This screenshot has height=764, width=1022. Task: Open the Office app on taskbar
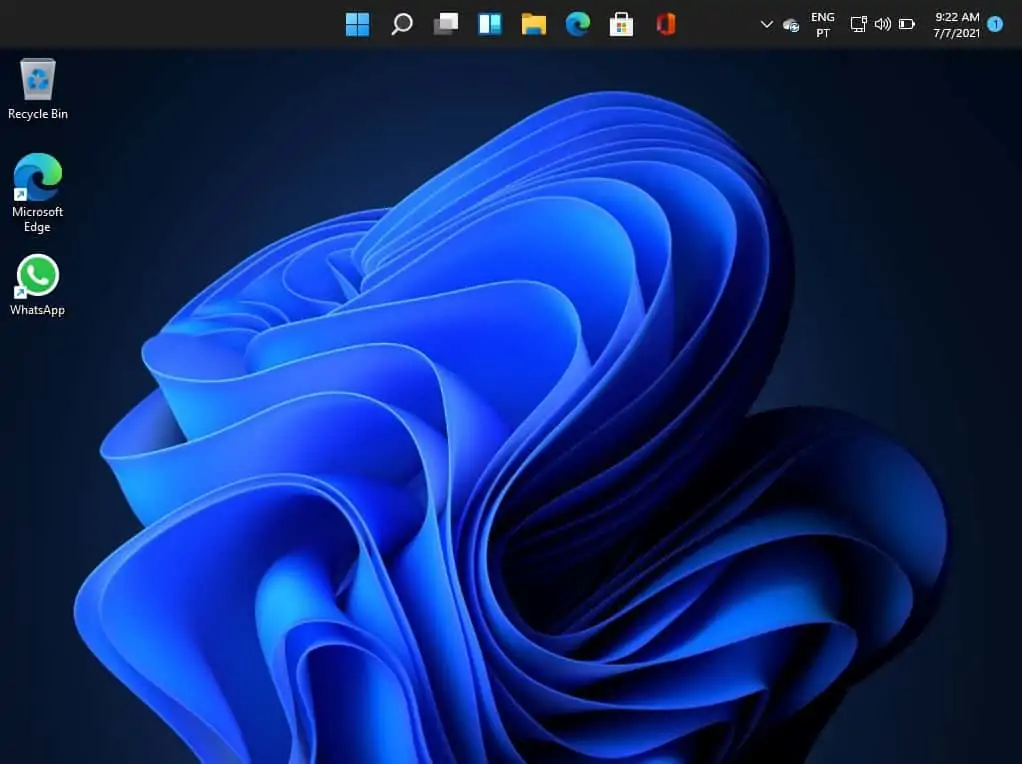tap(665, 25)
